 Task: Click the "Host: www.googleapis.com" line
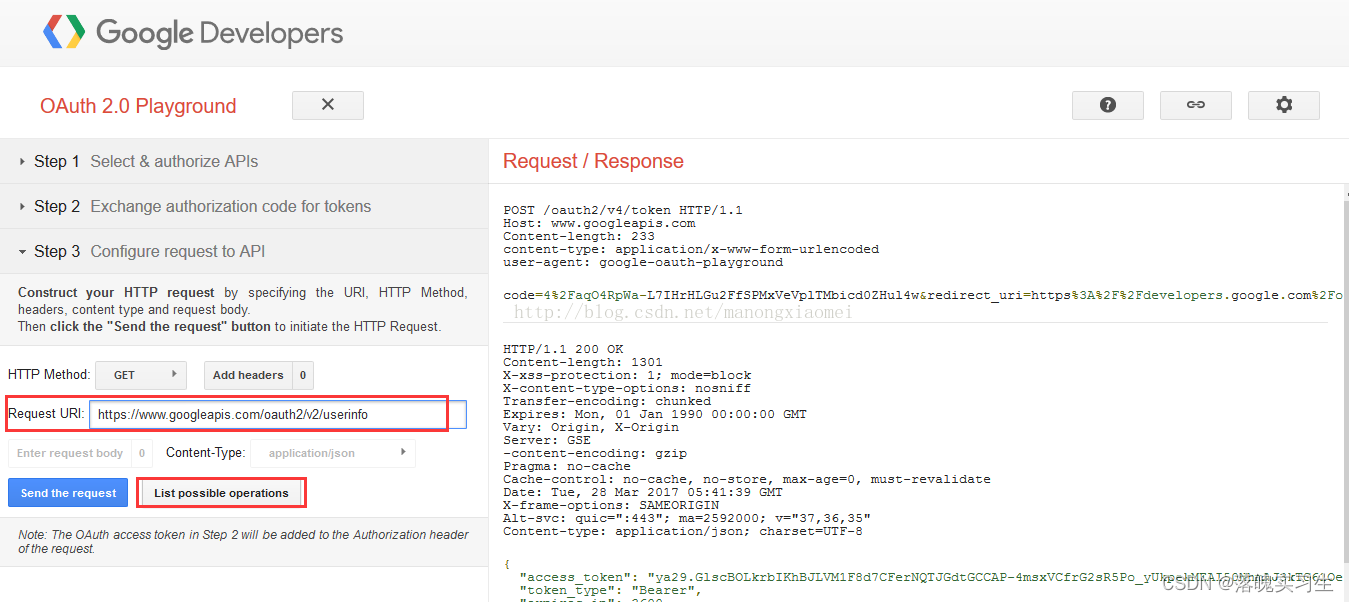tap(599, 224)
